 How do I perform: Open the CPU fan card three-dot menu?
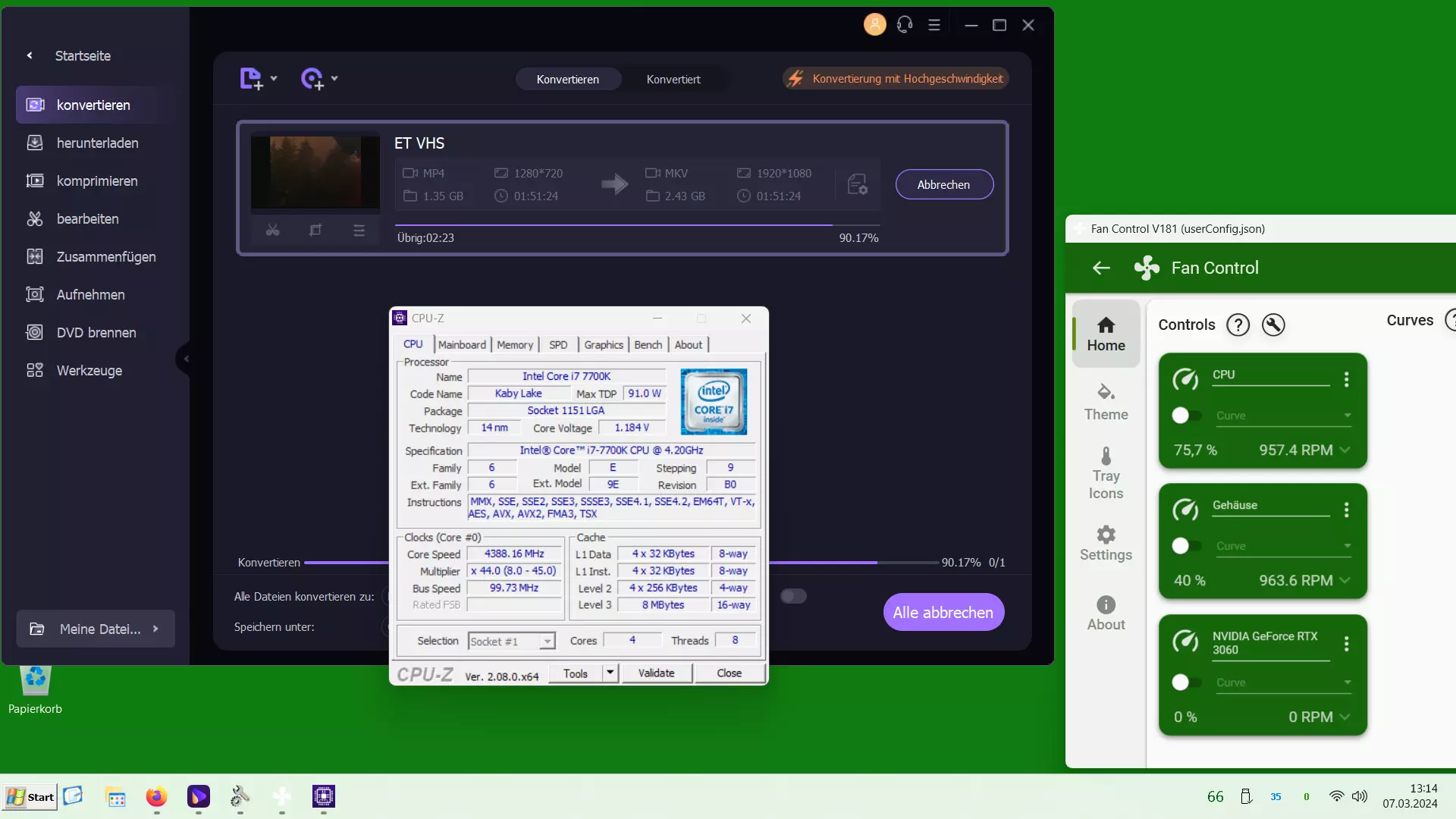pos(1346,379)
